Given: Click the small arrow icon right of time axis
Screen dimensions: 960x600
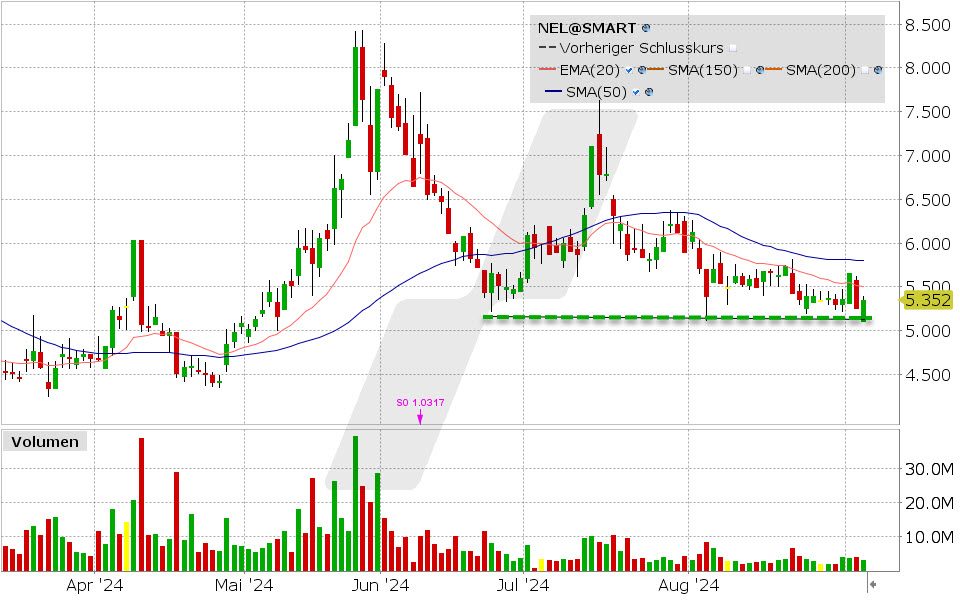Looking at the screenshot, I should click(x=873, y=584).
